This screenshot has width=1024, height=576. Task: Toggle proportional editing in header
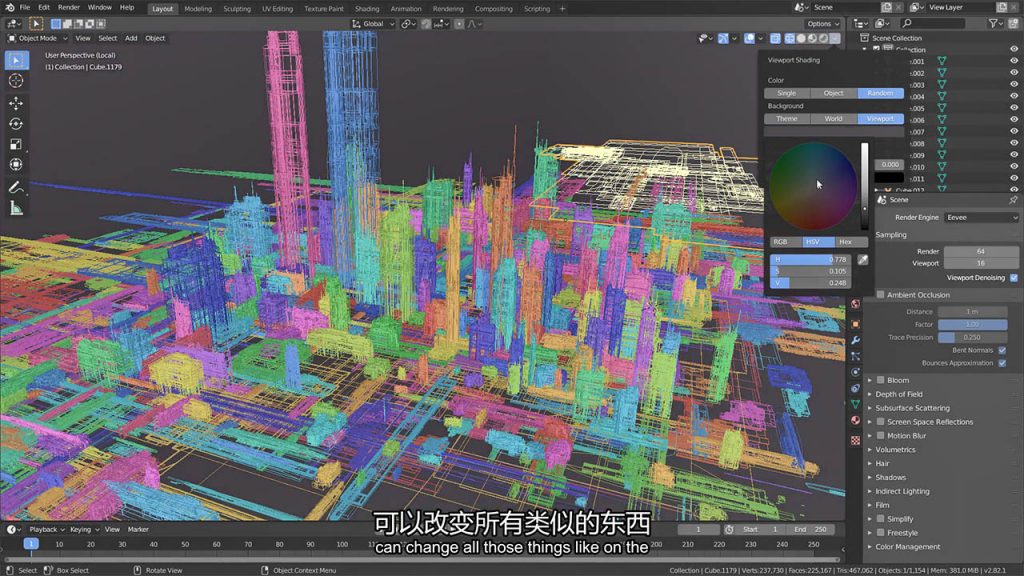(460, 24)
